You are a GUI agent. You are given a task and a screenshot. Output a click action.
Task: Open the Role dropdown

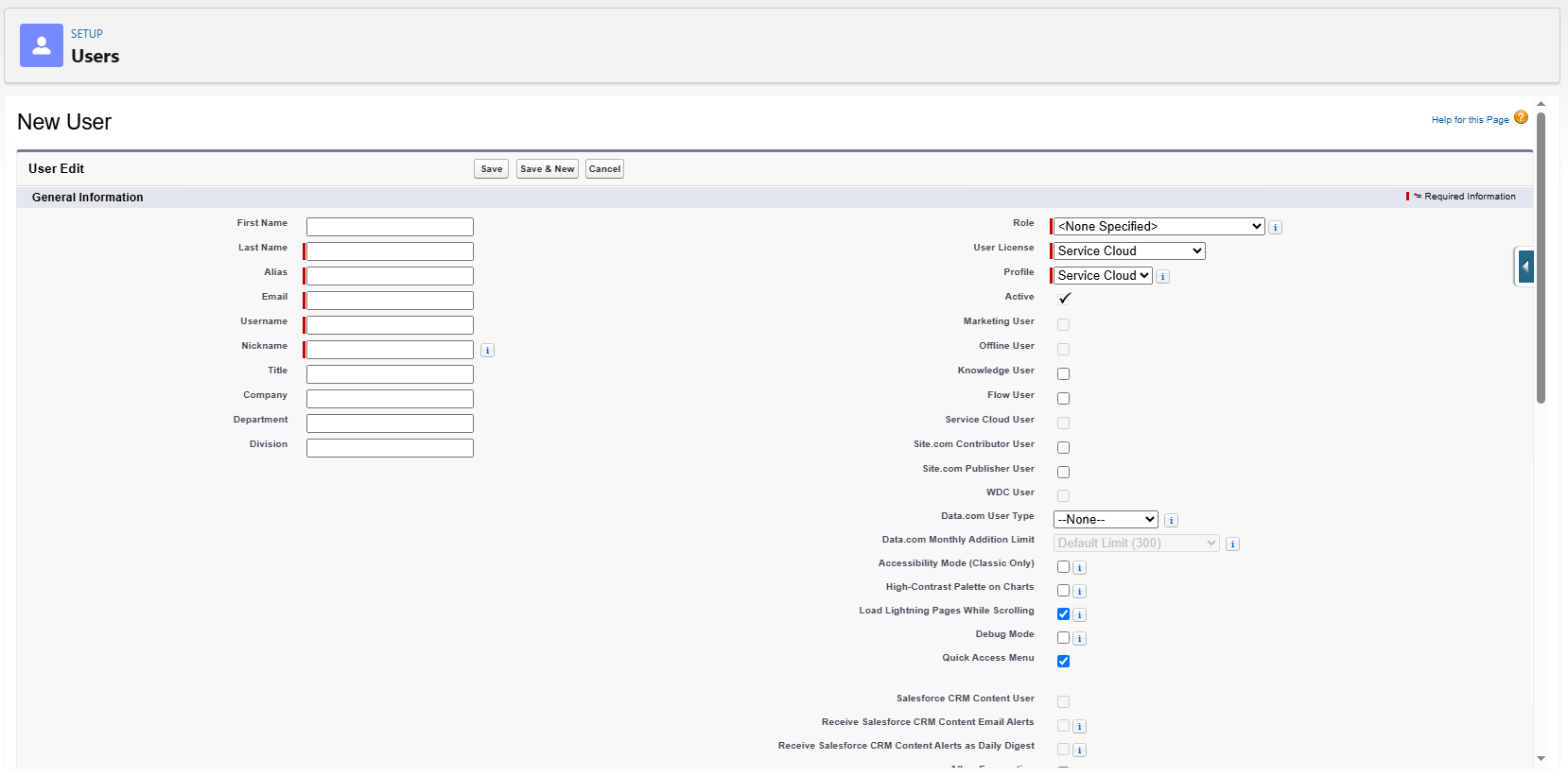tap(1159, 227)
